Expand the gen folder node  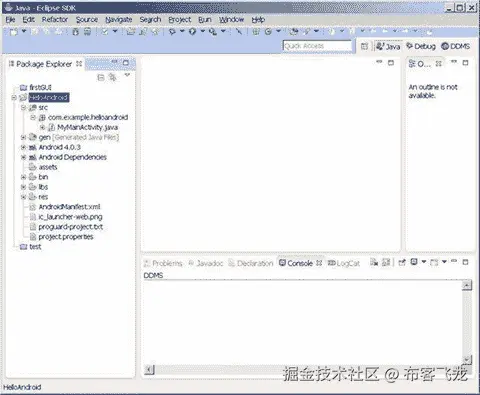[23, 137]
